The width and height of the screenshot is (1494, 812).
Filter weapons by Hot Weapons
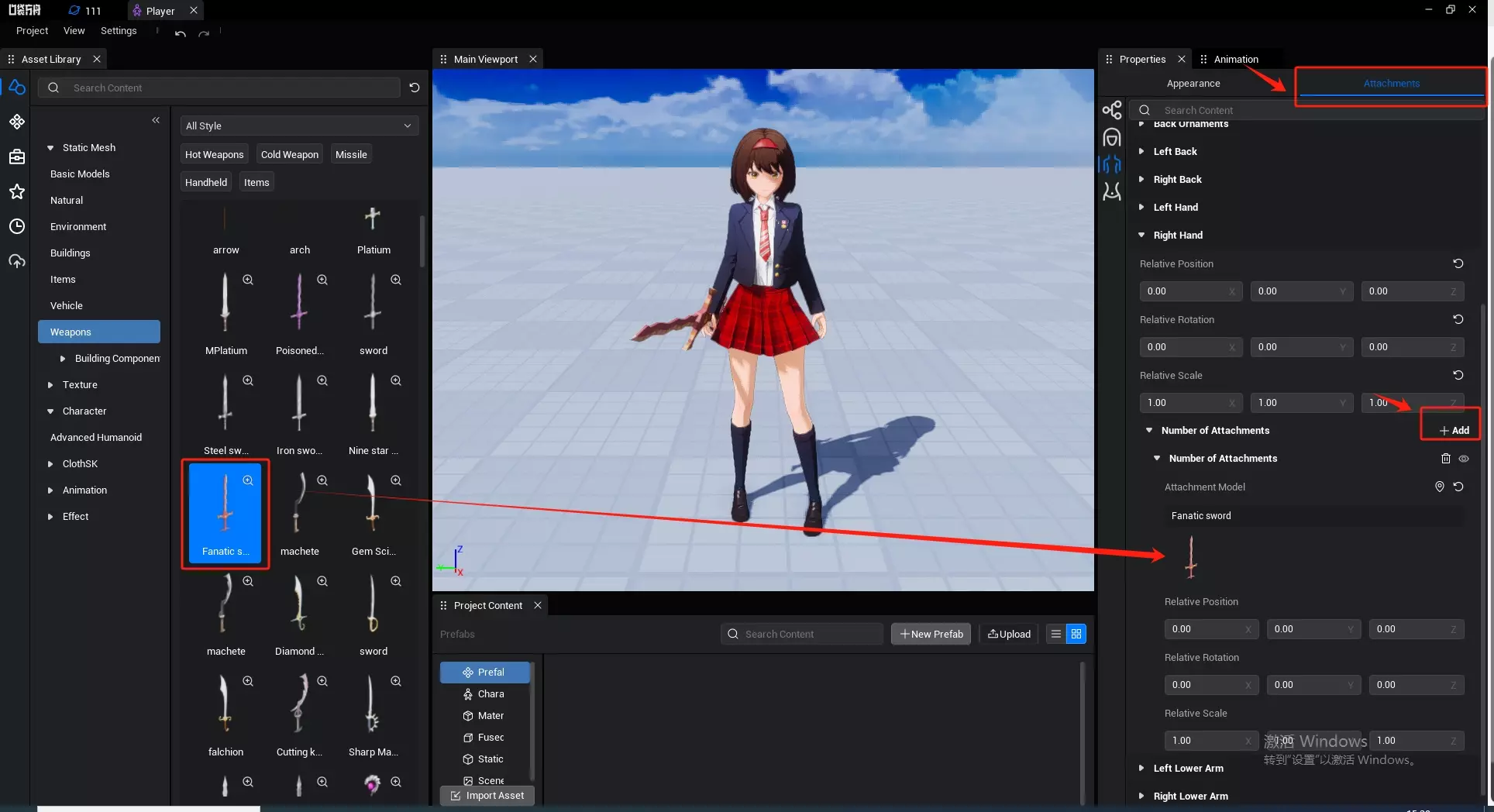pos(215,154)
